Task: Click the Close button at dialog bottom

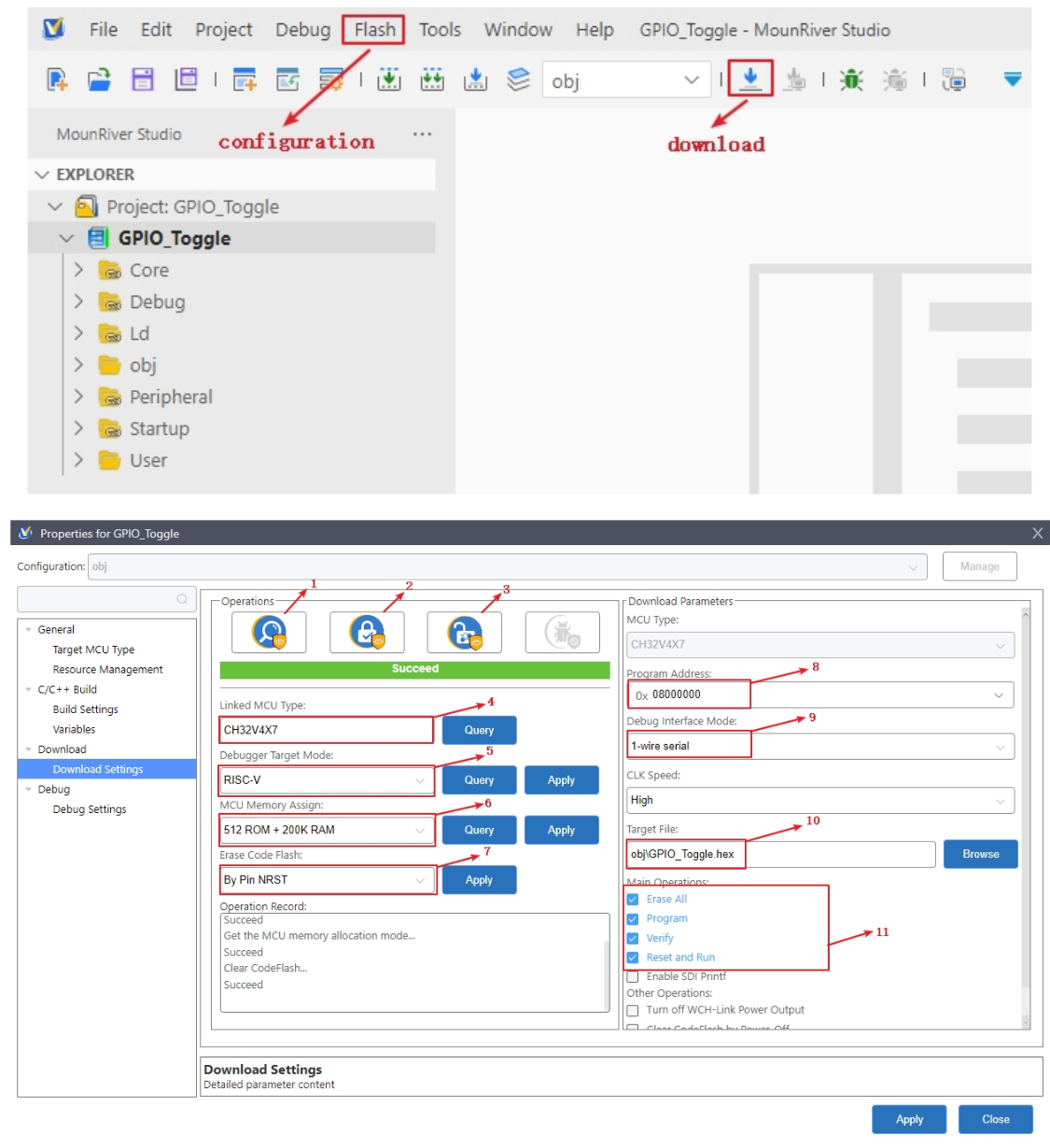Action: [996, 1119]
